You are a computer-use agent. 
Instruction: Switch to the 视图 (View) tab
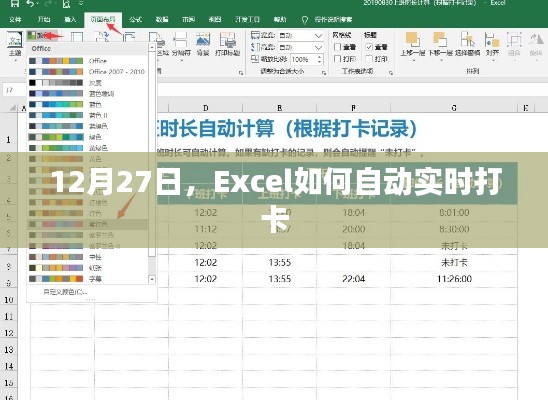coord(214,19)
